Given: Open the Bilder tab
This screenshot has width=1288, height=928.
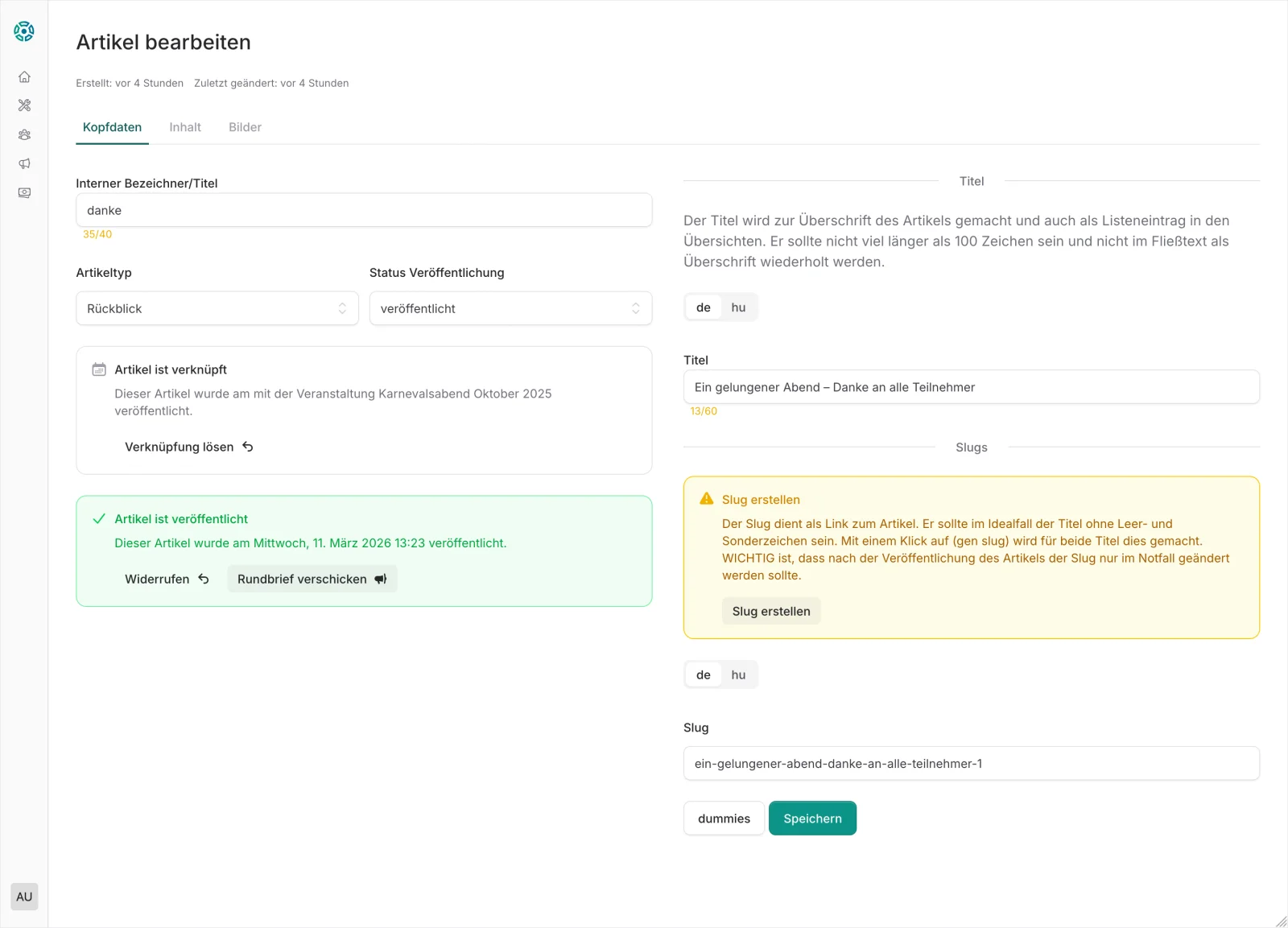Looking at the screenshot, I should 245,127.
